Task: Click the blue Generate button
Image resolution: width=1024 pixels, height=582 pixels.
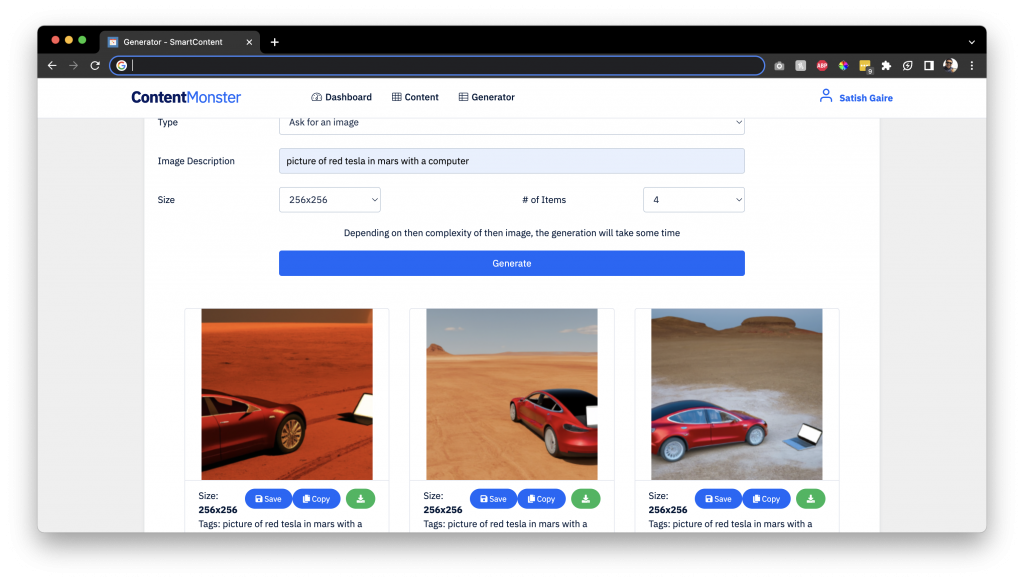Action: point(511,263)
